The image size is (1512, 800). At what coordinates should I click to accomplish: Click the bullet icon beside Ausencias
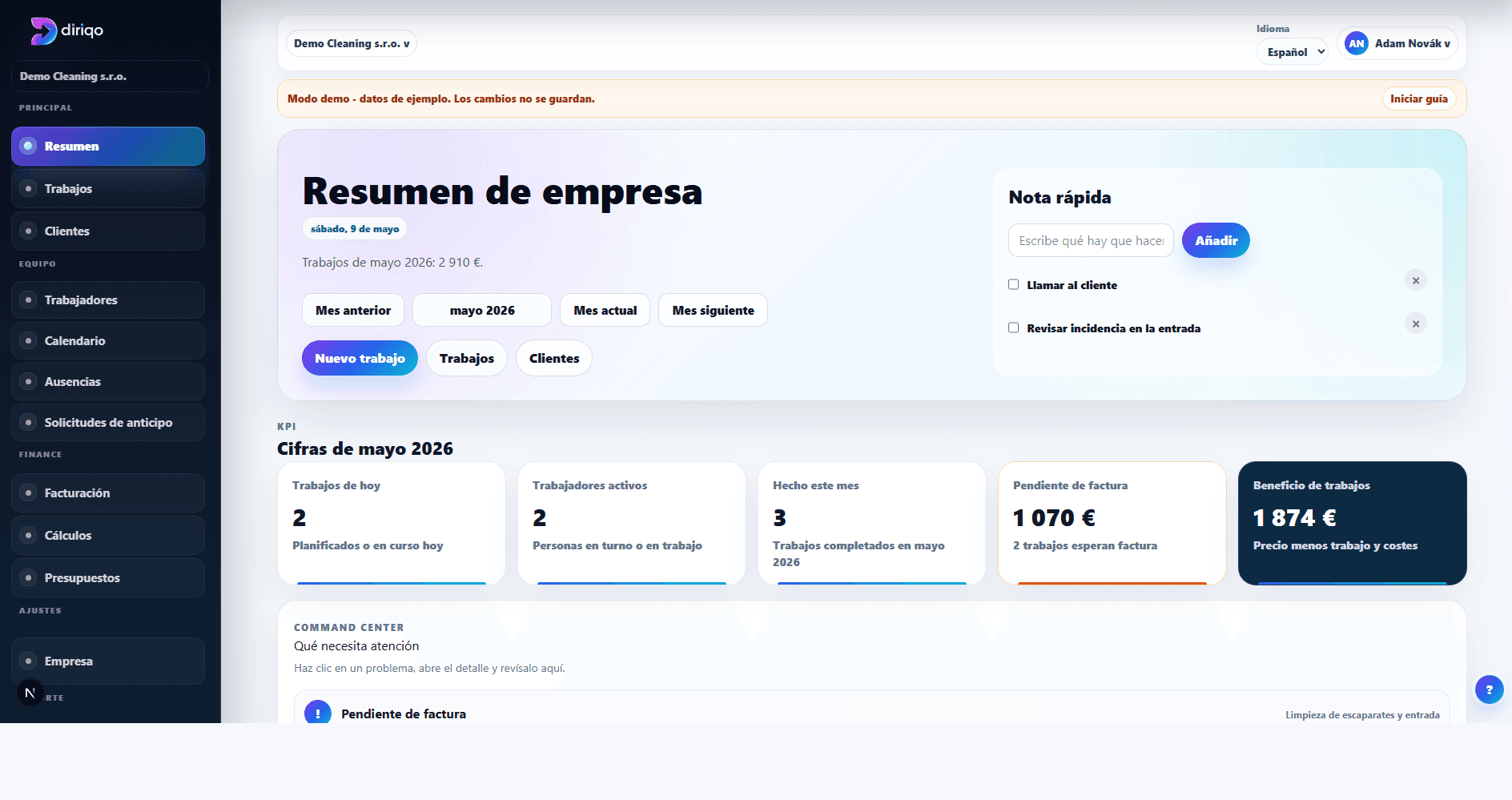click(x=29, y=381)
